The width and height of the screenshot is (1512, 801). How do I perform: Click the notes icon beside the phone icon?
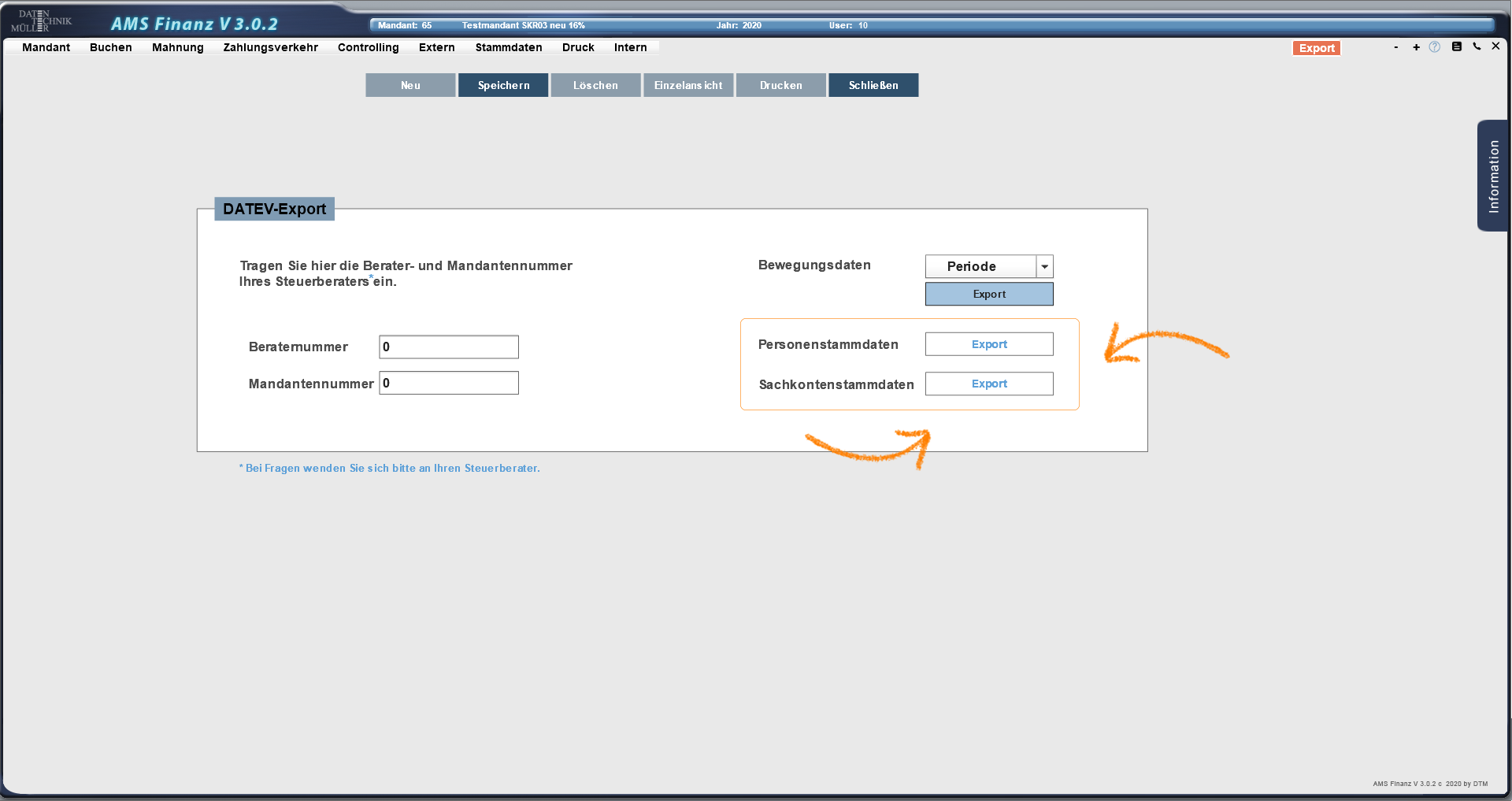tap(1456, 47)
